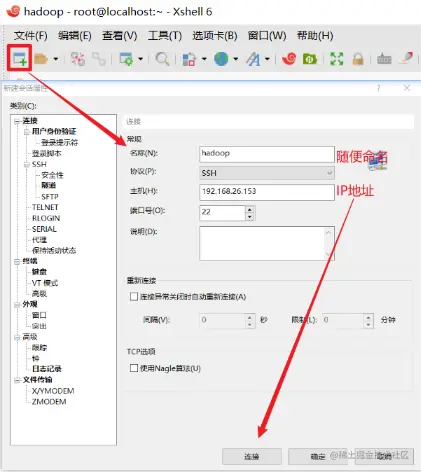
Task: Click the red swirl Xshell icon in the toolbar
Action: [289, 59]
